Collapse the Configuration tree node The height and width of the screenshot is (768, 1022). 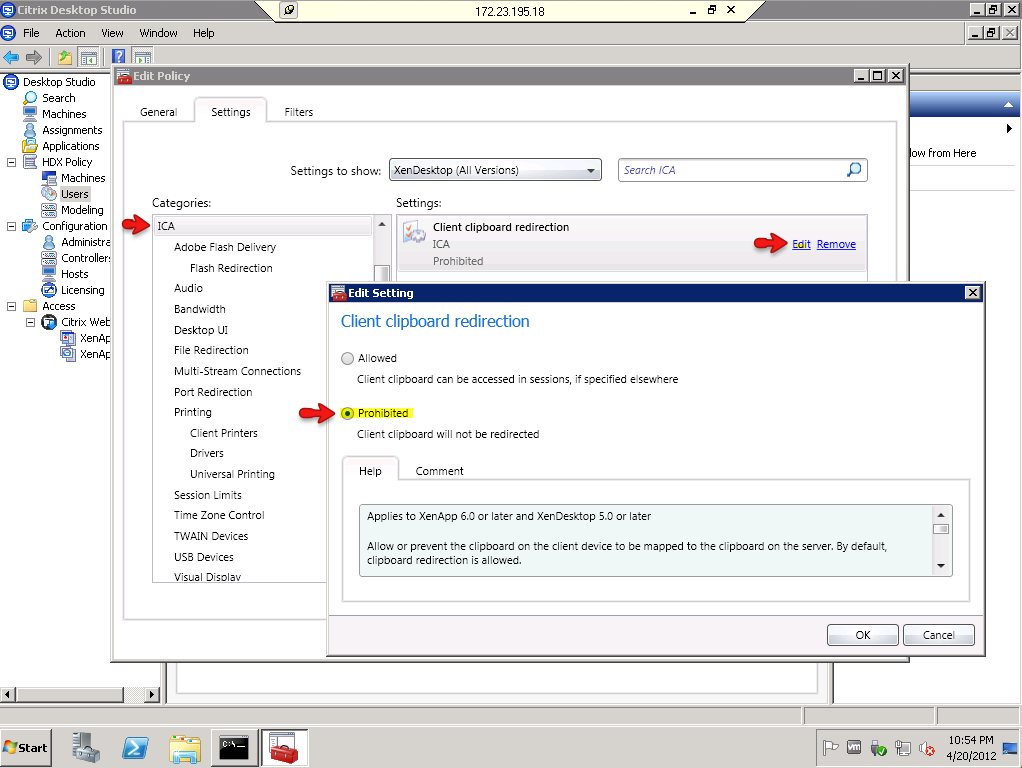[11, 226]
